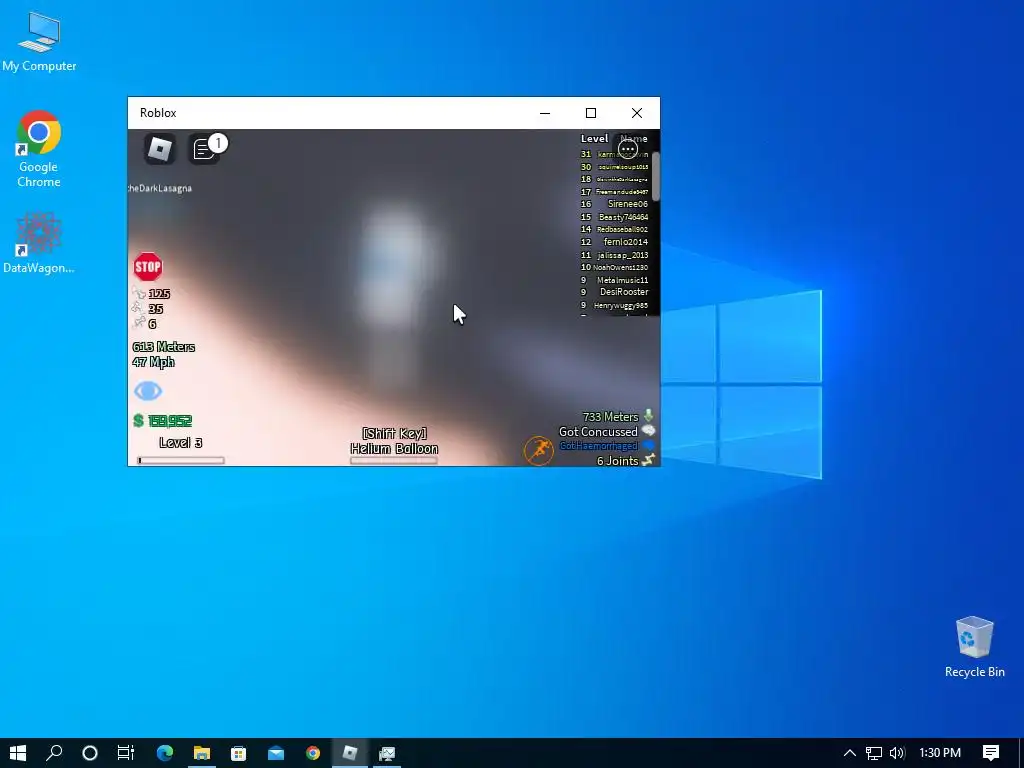Maximize the Roblox window

[x=591, y=113]
